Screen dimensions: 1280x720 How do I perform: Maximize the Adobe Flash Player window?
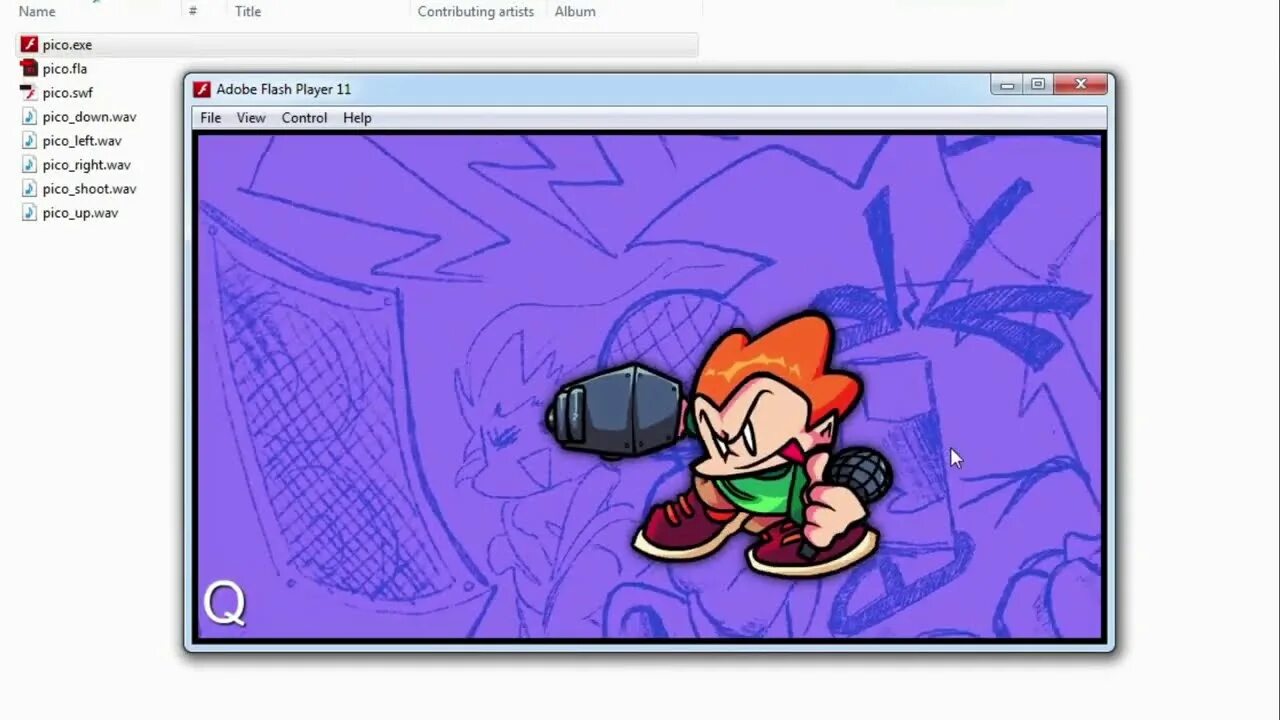[x=1038, y=85]
